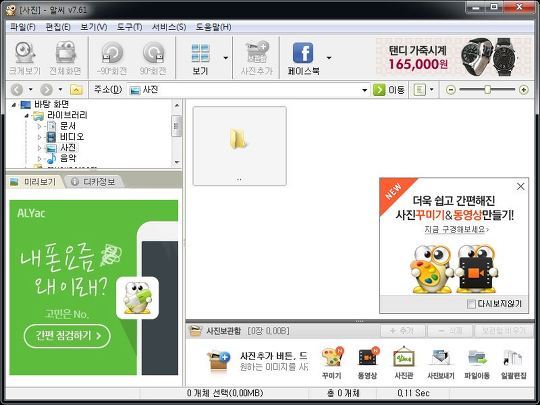The width and height of the screenshot is (540, 405).
Task: Open the address bar dropdown arrow
Action: [x=365, y=90]
